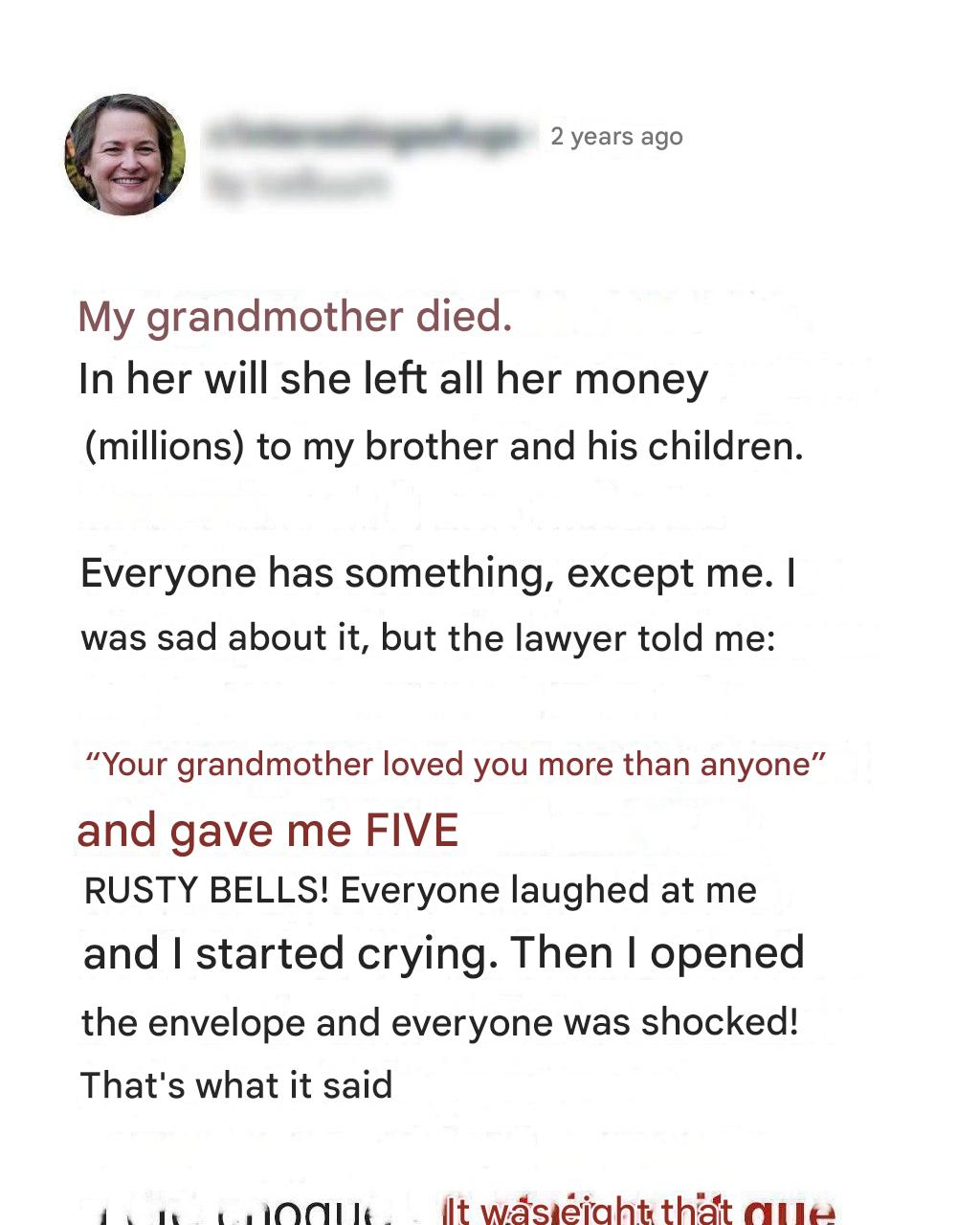Click the line "and I started crying."
The height and width of the screenshot is (1225, 980).
(290, 954)
